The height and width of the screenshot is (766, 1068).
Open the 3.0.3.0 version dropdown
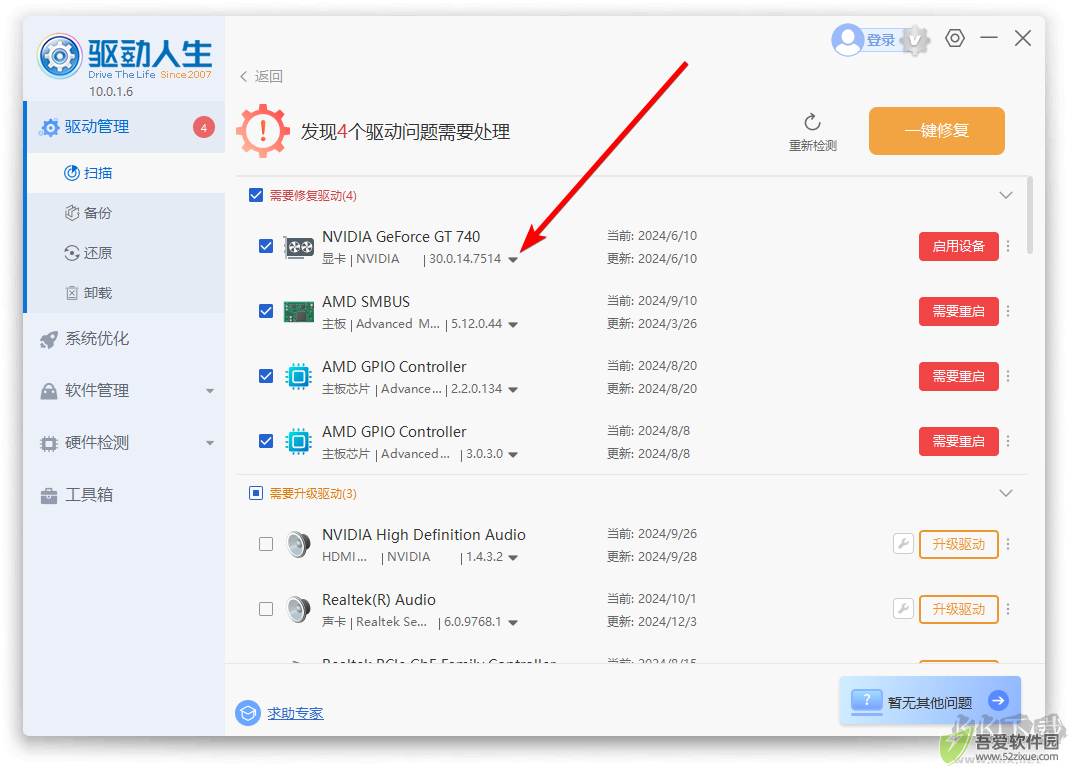(x=513, y=455)
